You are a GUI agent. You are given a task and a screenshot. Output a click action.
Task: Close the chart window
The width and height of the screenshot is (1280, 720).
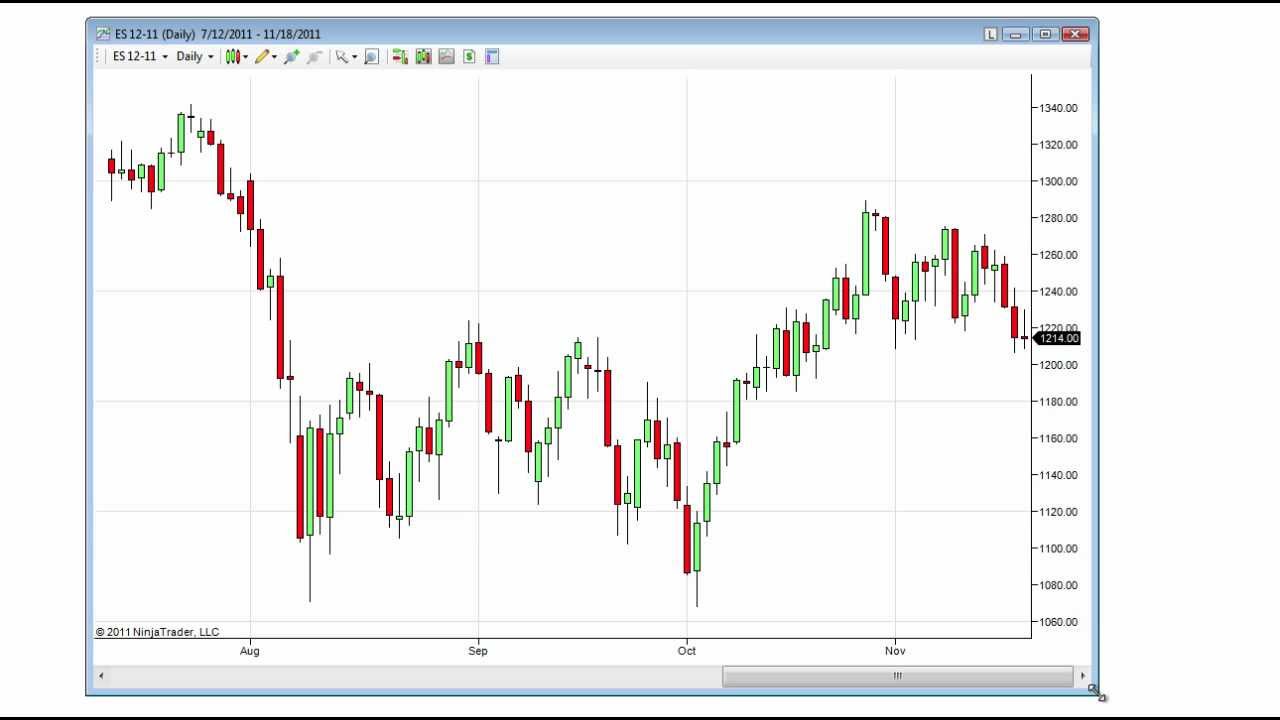point(1075,34)
